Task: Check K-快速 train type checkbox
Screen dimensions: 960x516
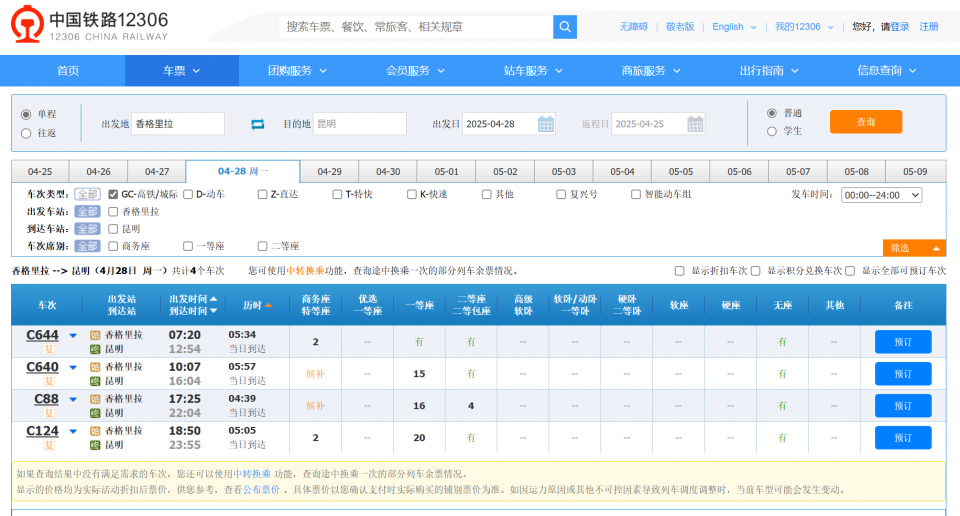Action: coord(412,195)
